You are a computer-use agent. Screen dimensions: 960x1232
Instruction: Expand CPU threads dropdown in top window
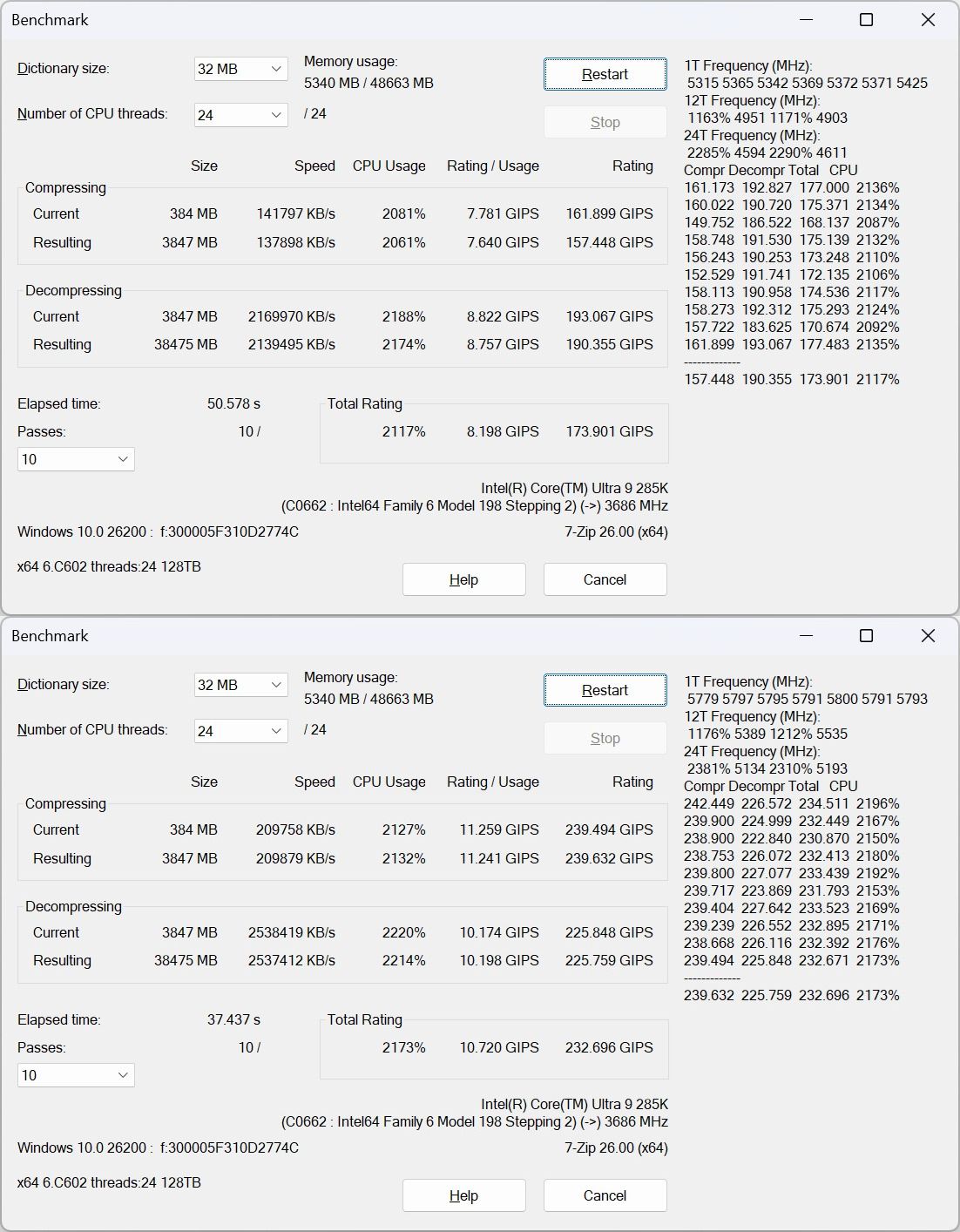coord(240,114)
